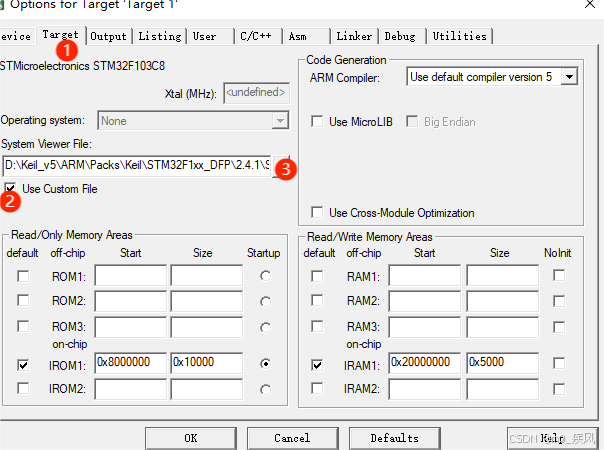Uncheck the IRAM1 default checkbox
Viewport: 604px width, 450px height.
[317, 364]
